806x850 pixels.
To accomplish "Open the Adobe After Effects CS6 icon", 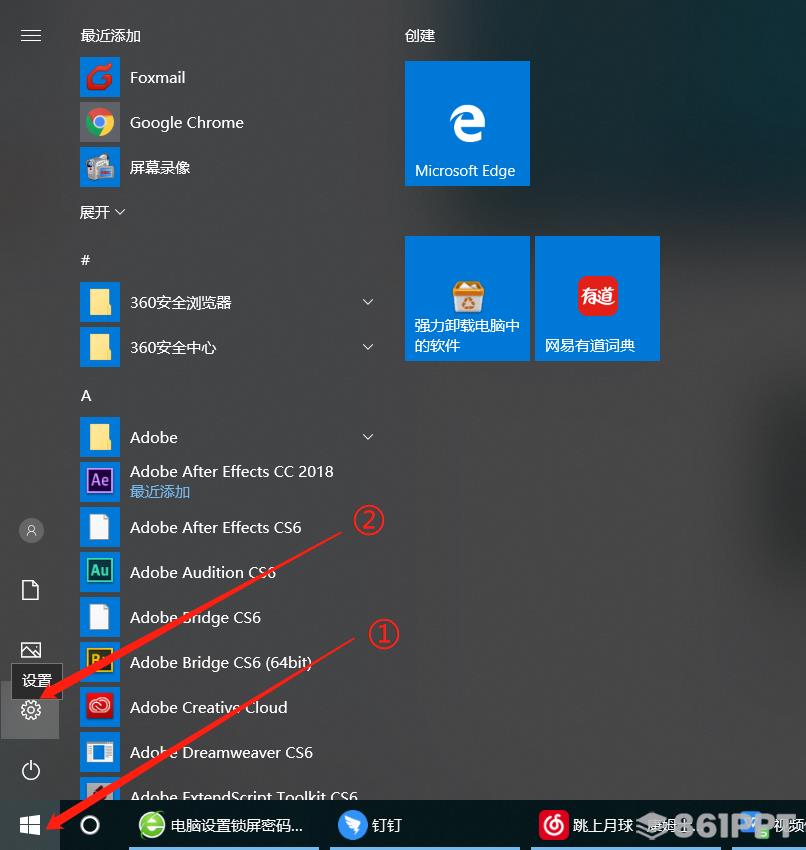I will [100, 527].
